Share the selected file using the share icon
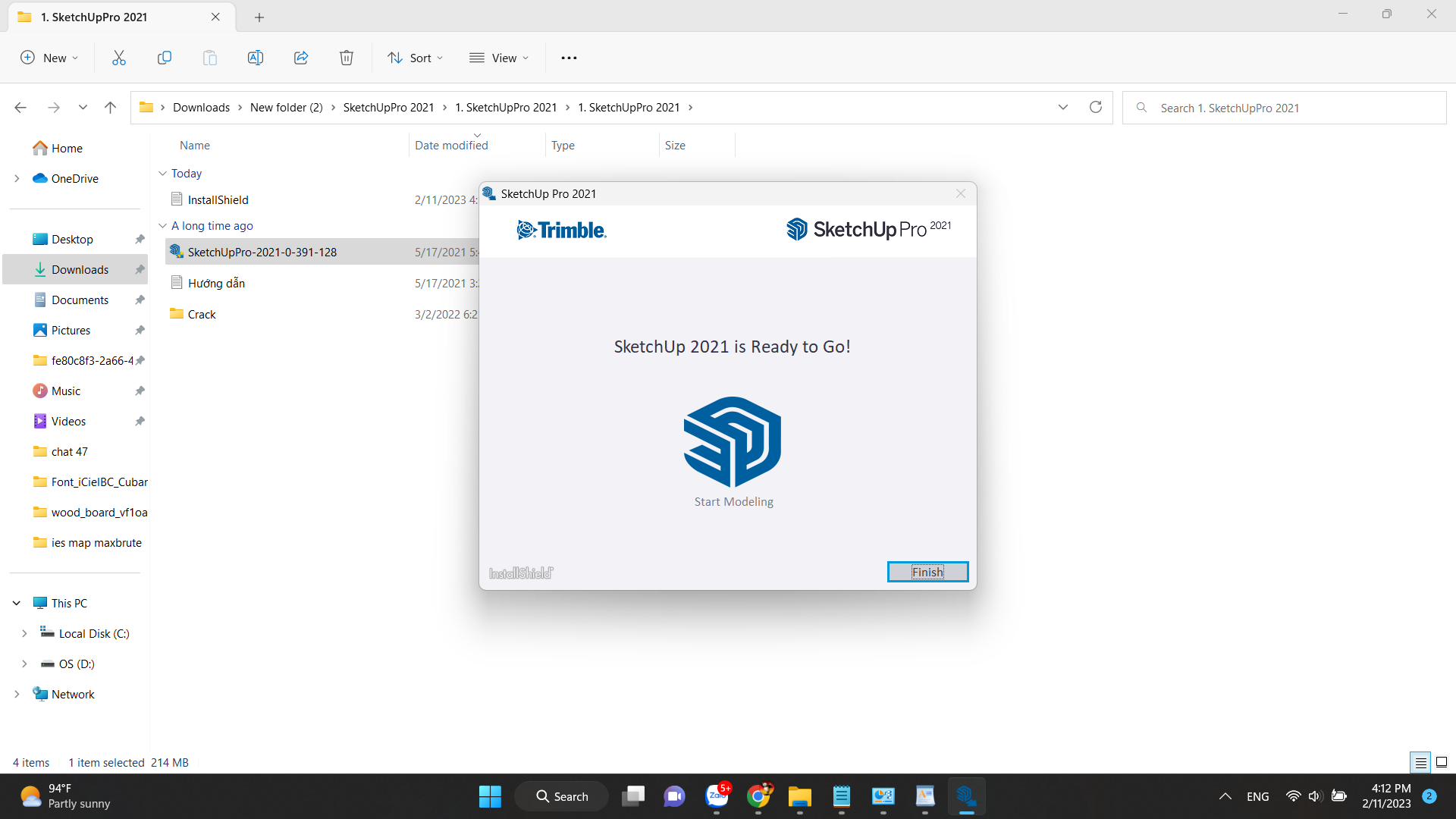The image size is (1456, 819). (x=301, y=57)
